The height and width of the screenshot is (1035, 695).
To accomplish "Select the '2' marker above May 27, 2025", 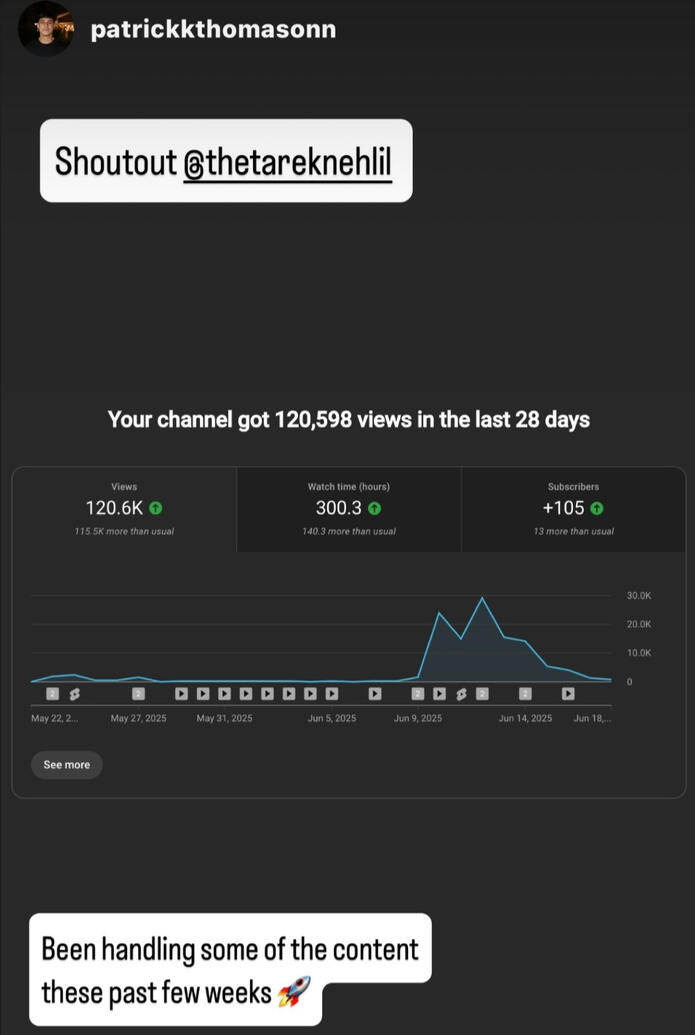I will [138, 693].
